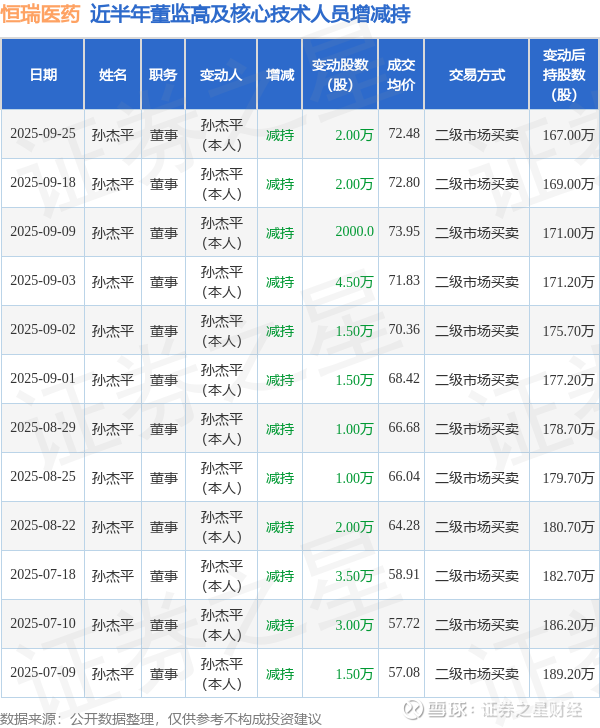This screenshot has height=728, width=600.
Task: Select the 变动人 column header
Action: pos(221,75)
